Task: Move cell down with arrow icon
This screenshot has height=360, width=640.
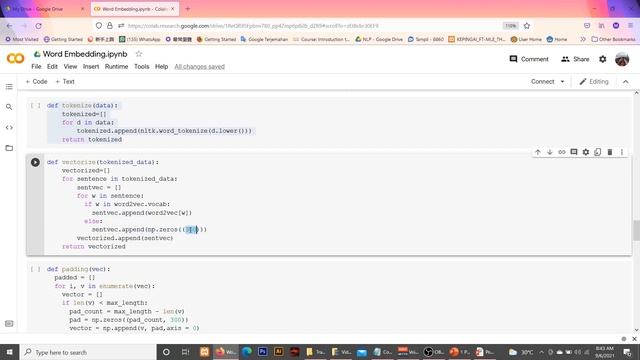Action: coord(550,152)
